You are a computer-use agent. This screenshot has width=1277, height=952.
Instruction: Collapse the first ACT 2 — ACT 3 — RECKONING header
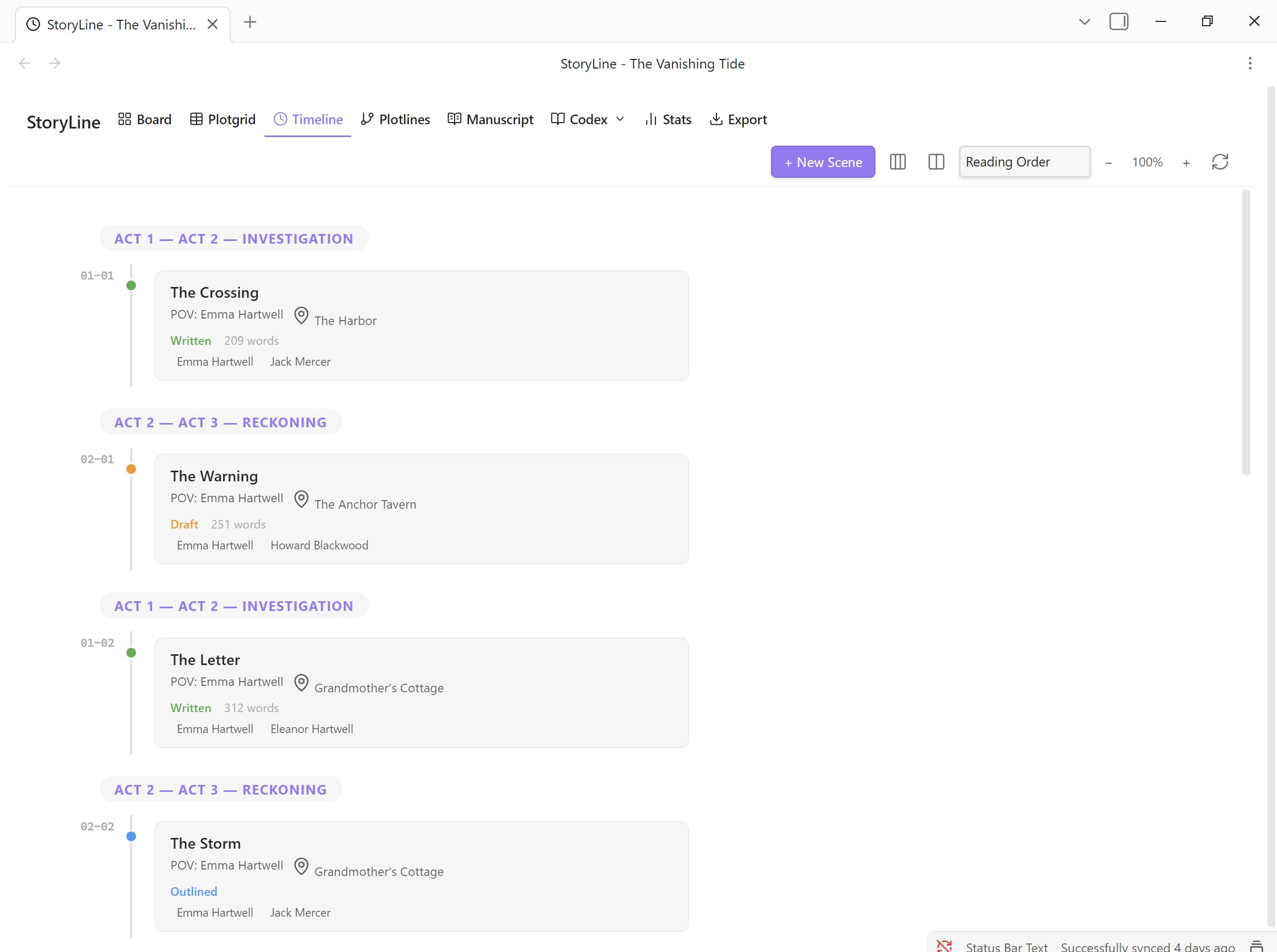(x=220, y=422)
